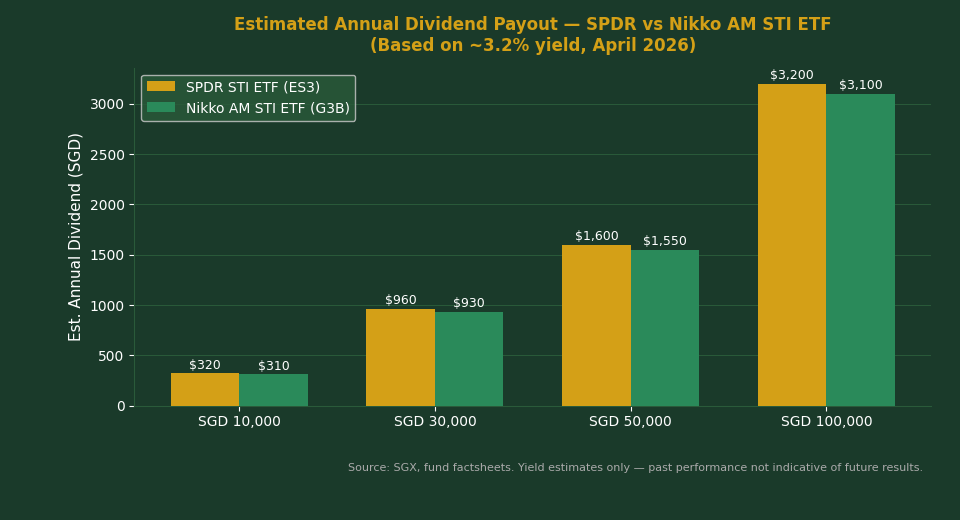The image size is (960, 520).
Task: Click the Est. Annual Dividend (SGD) axis title
Action: tap(75, 237)
